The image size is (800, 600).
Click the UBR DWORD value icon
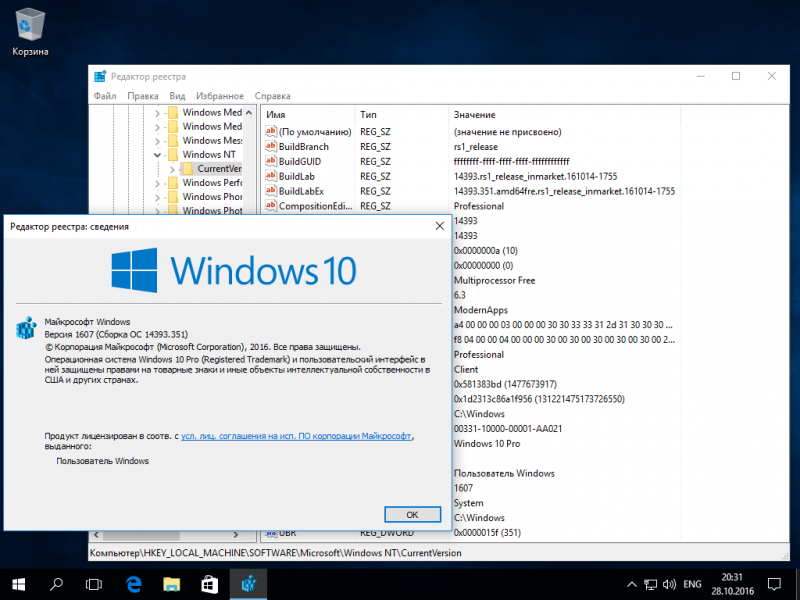tap(271, 534)
